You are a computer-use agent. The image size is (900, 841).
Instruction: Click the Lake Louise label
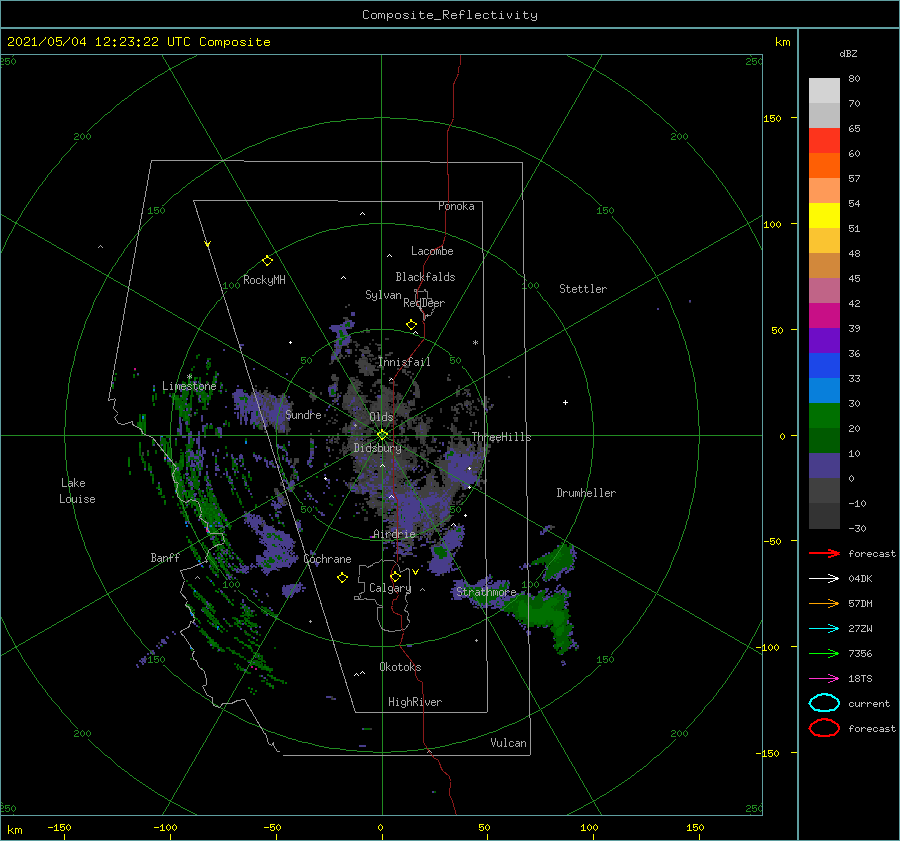coord(77,491)
